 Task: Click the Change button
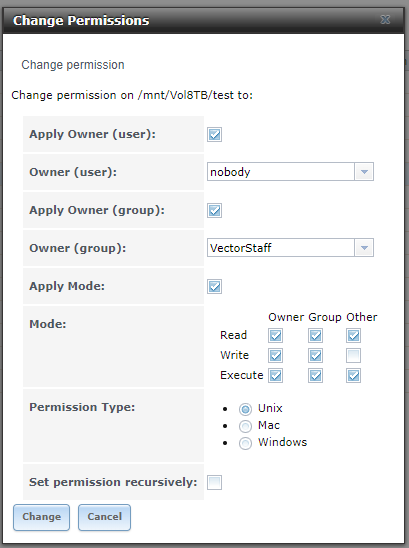(x=42, y=517)
